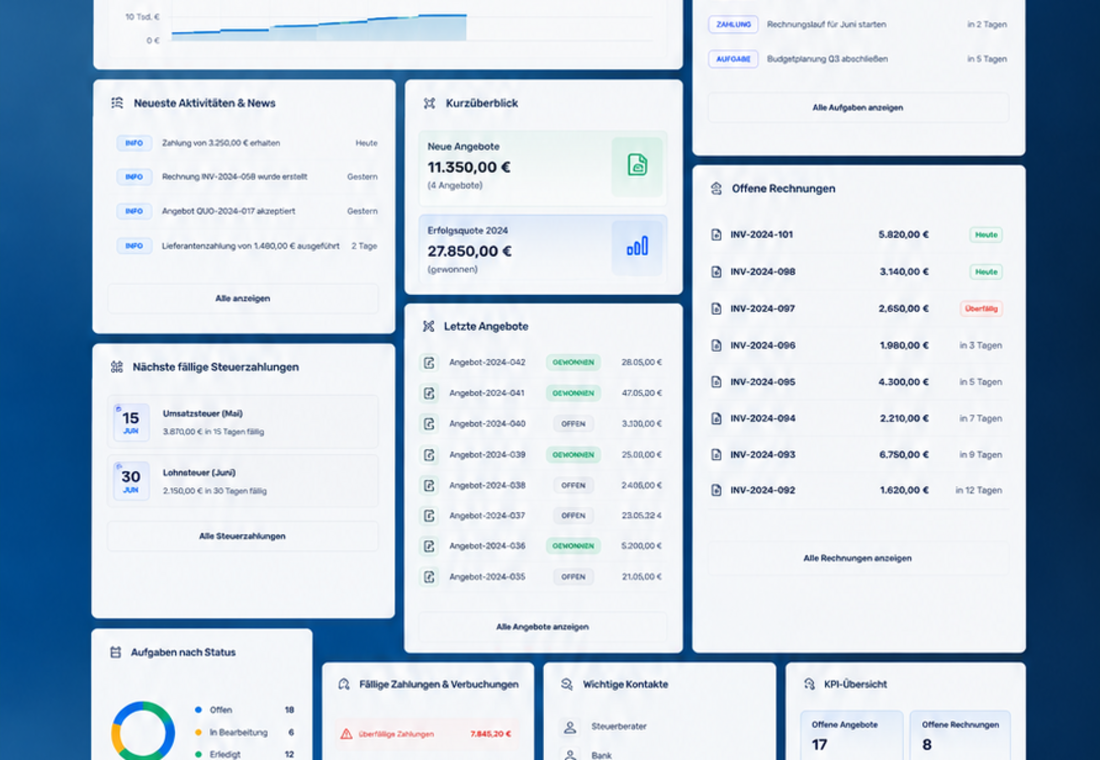This screenshot has width=1100, height=760.
Task: Click the green document icon in Neue Angebote
Action: pos(637,165)
